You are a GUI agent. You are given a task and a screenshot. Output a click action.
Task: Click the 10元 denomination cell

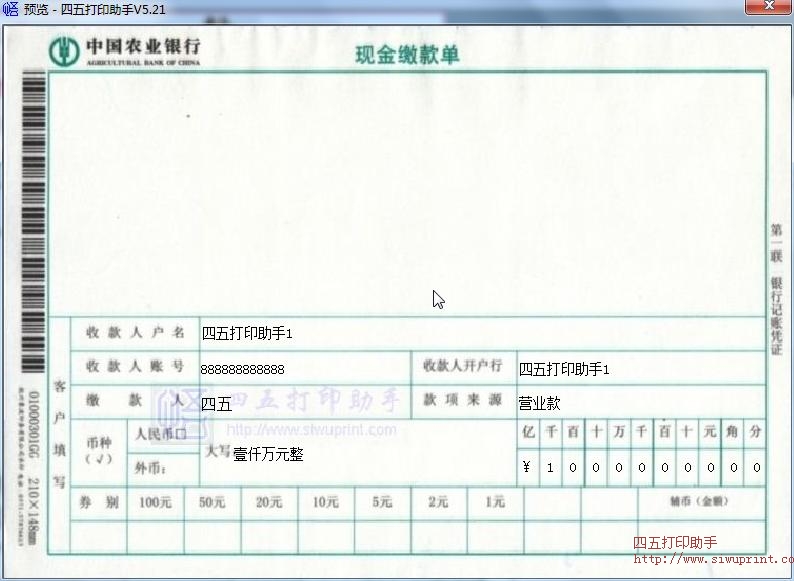coord(326,502)
